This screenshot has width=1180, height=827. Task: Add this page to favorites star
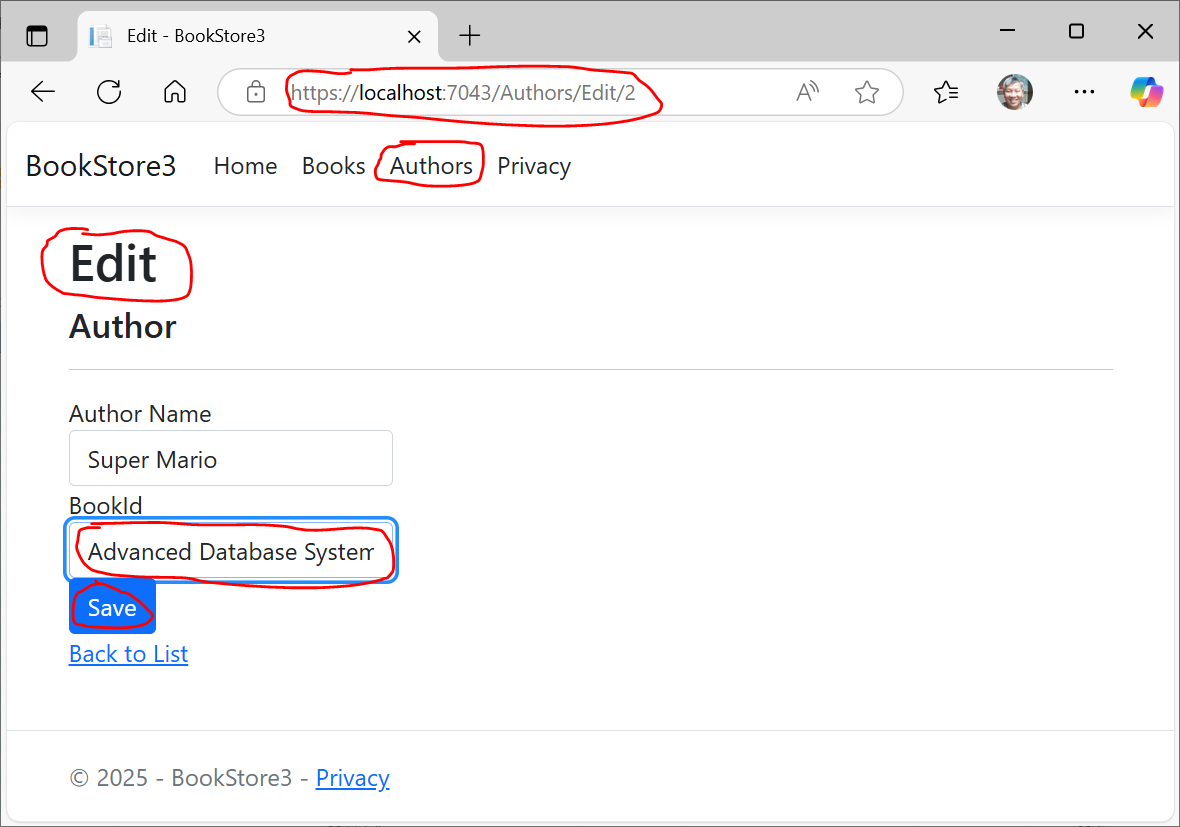(867, 92)
